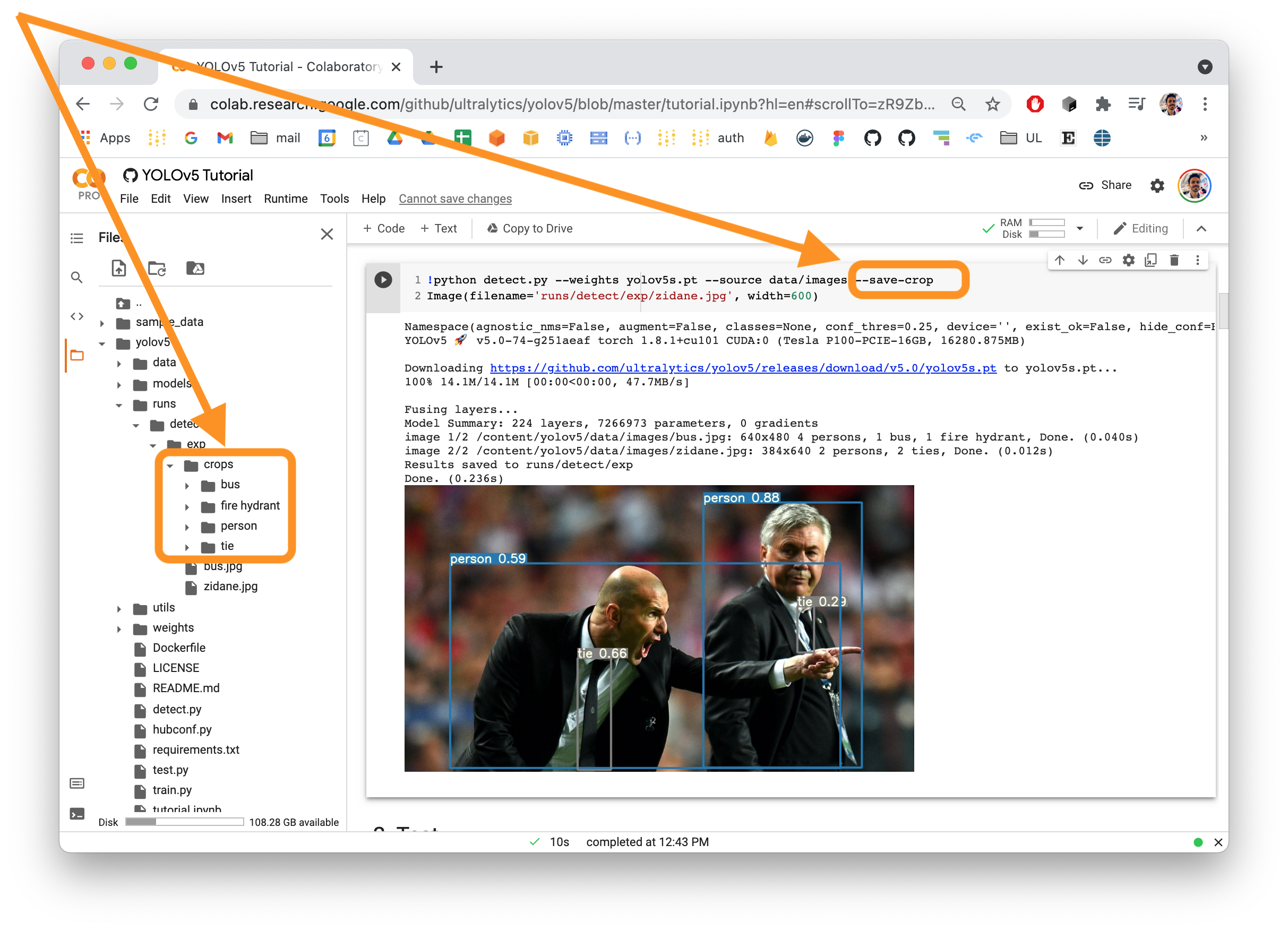
Task: Click Cannot save changes
Action: pyautogui.click(x=455, y=199)
